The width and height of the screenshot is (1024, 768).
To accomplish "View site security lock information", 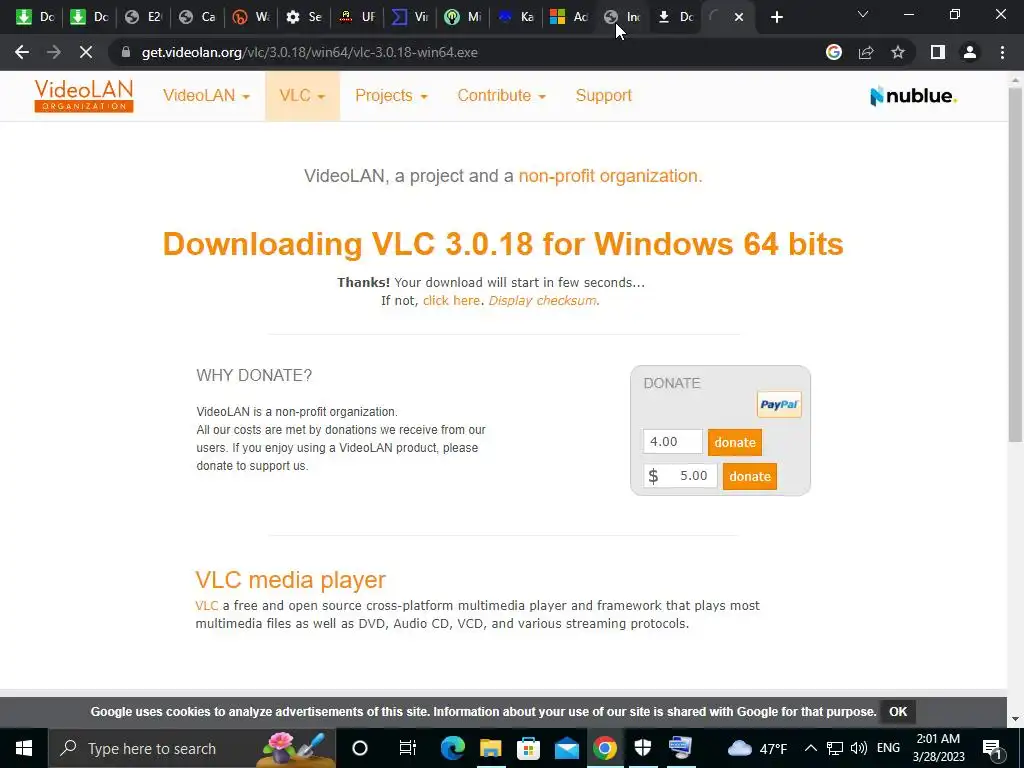I will tap(126, 52).
